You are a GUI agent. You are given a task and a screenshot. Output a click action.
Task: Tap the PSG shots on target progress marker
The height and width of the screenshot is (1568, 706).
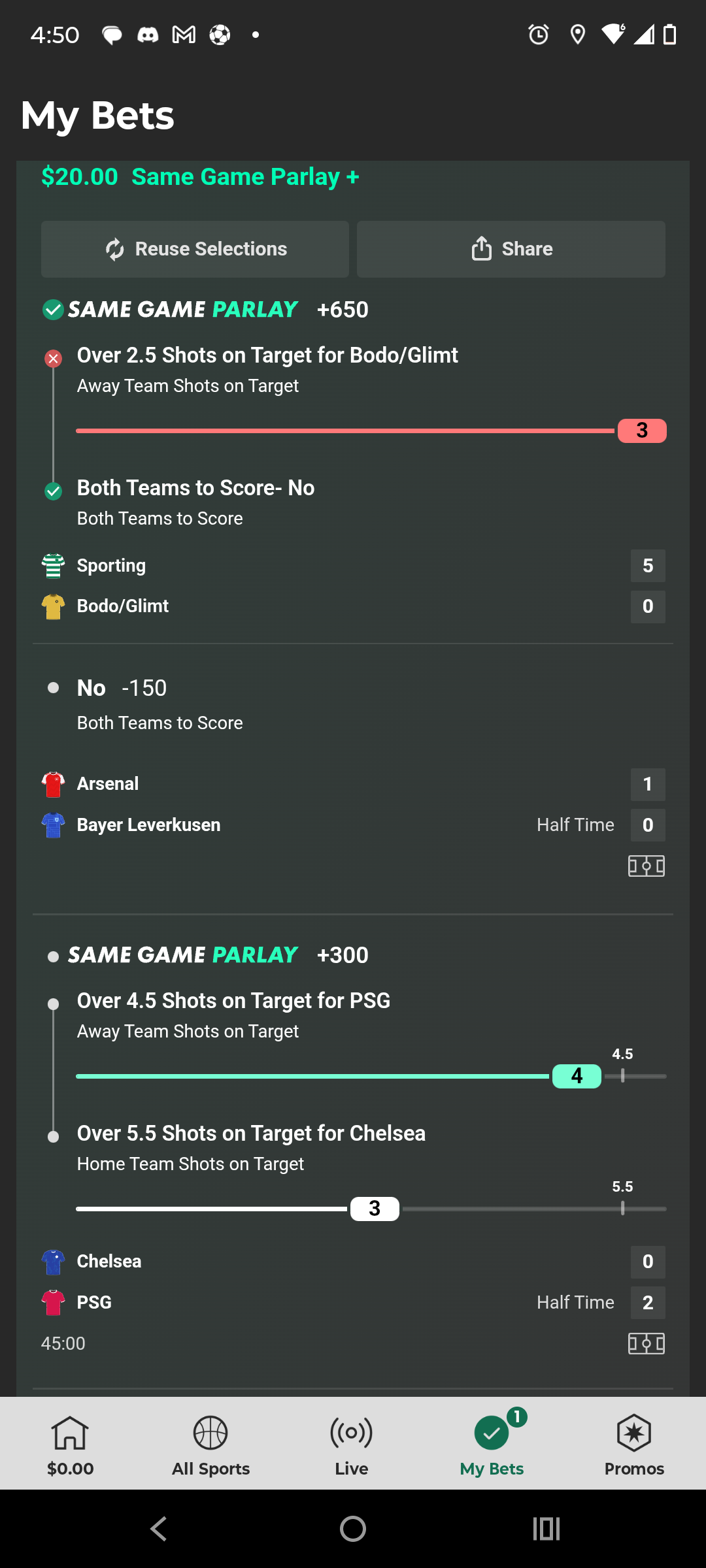pyautogui.click(x=577, y=1076)
